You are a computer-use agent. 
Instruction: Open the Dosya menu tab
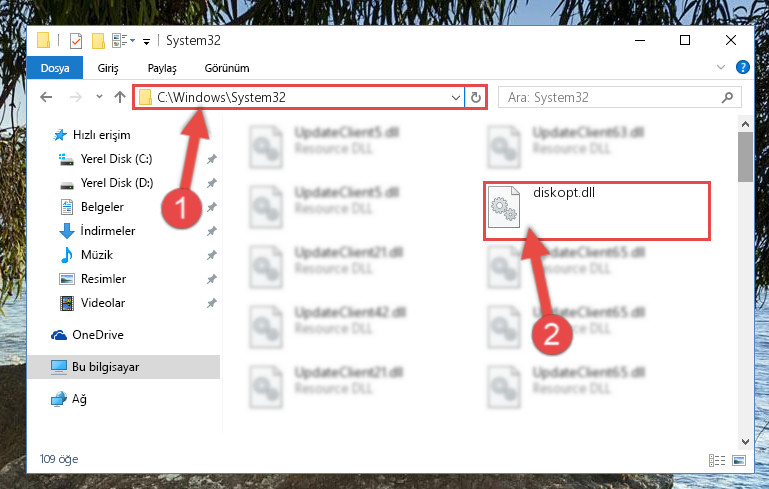[x=55, y=68]
